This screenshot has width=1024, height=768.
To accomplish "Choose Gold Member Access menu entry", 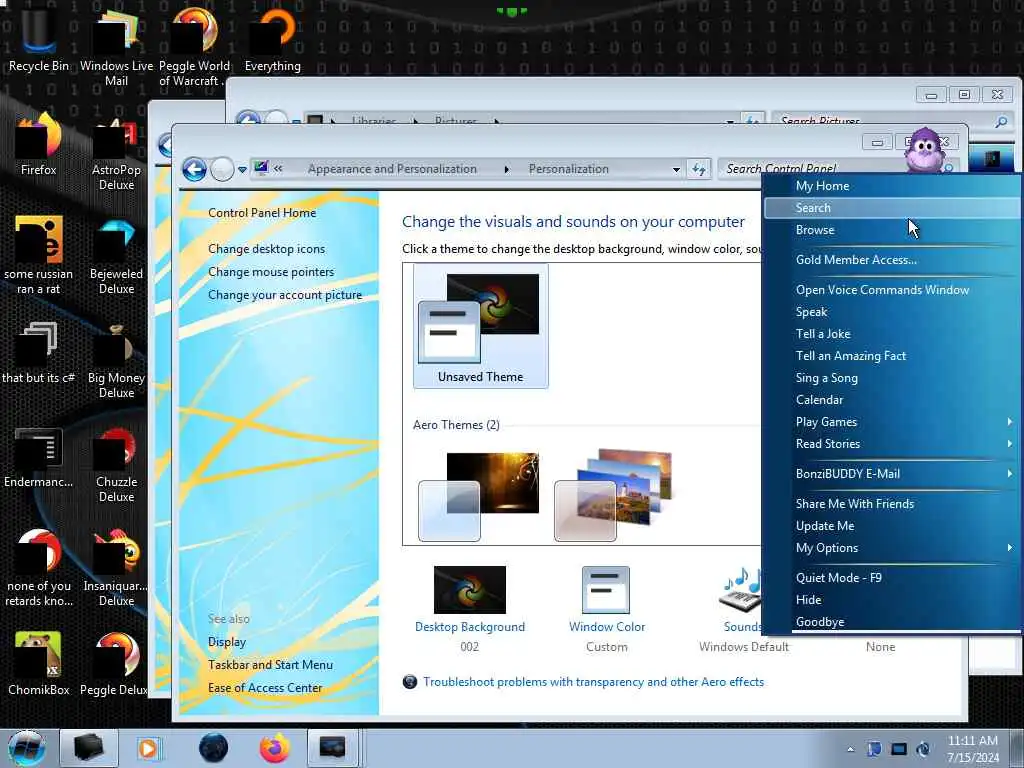I will (891, 260).
